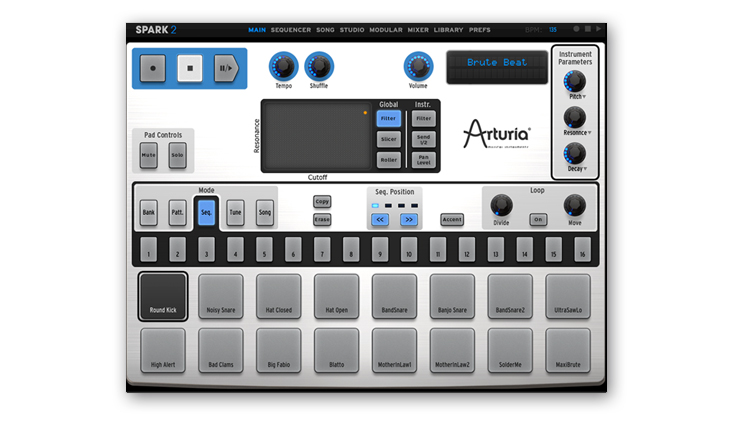Trigger the Round Kick pad
The width and height of the screenshot is (750, 422).
[163, 296]
